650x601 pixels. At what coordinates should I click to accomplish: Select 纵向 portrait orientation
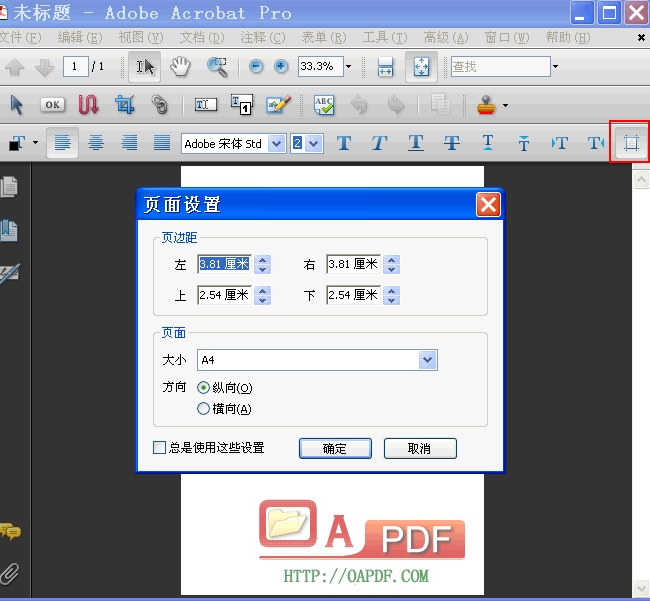pos(203,388)
